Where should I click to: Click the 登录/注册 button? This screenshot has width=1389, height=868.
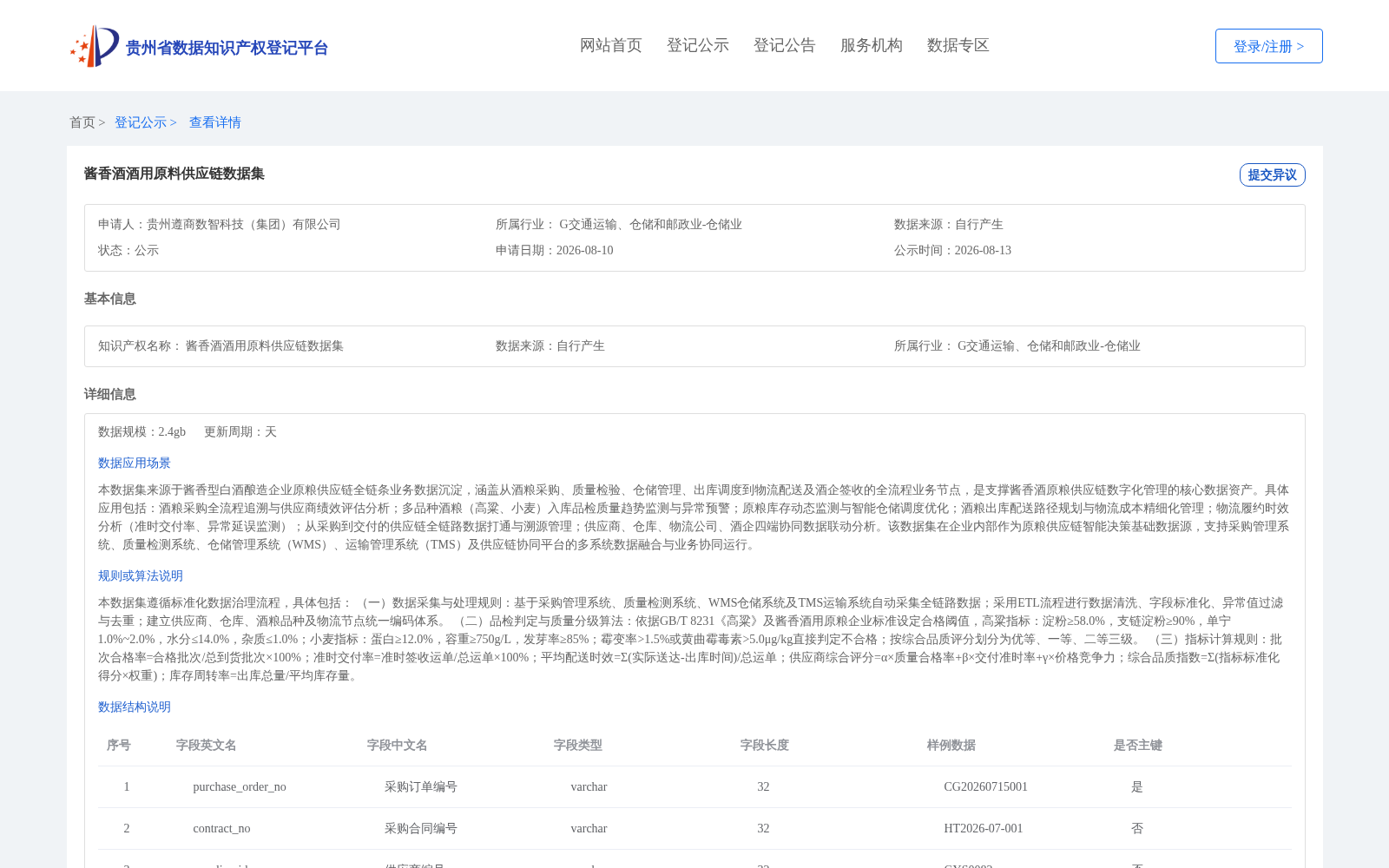click(x=1268, y=46)
